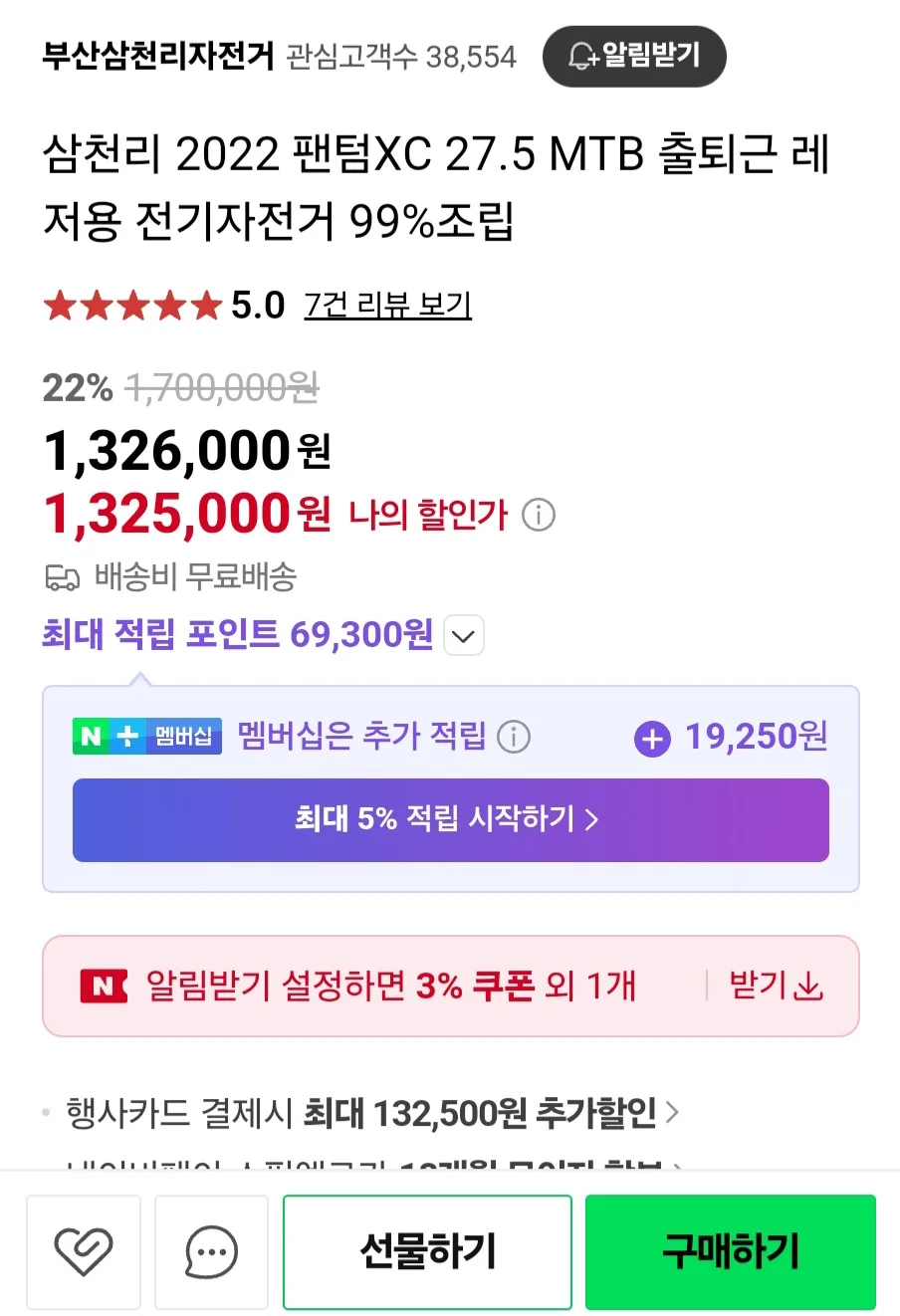Expand 행사카드 결제시 추가할인 chevron
900x1316 pixels.
[672, 1112]
